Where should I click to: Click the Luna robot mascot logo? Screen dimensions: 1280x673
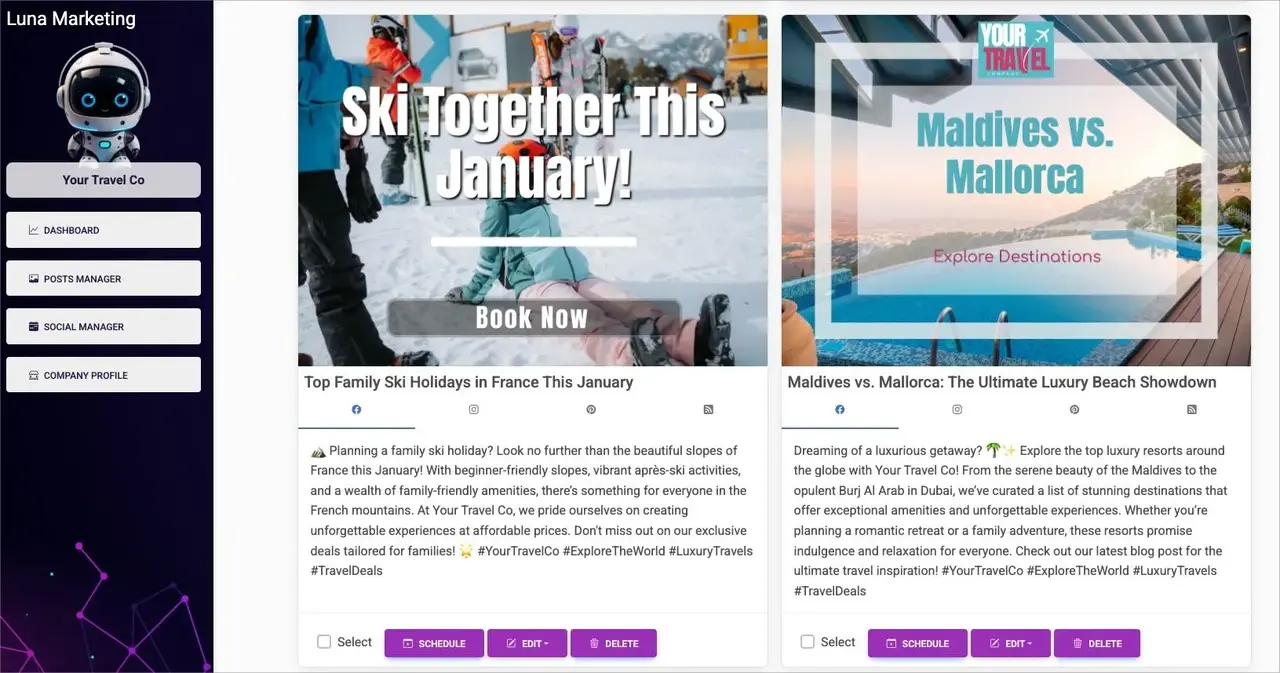pos(103,100)
